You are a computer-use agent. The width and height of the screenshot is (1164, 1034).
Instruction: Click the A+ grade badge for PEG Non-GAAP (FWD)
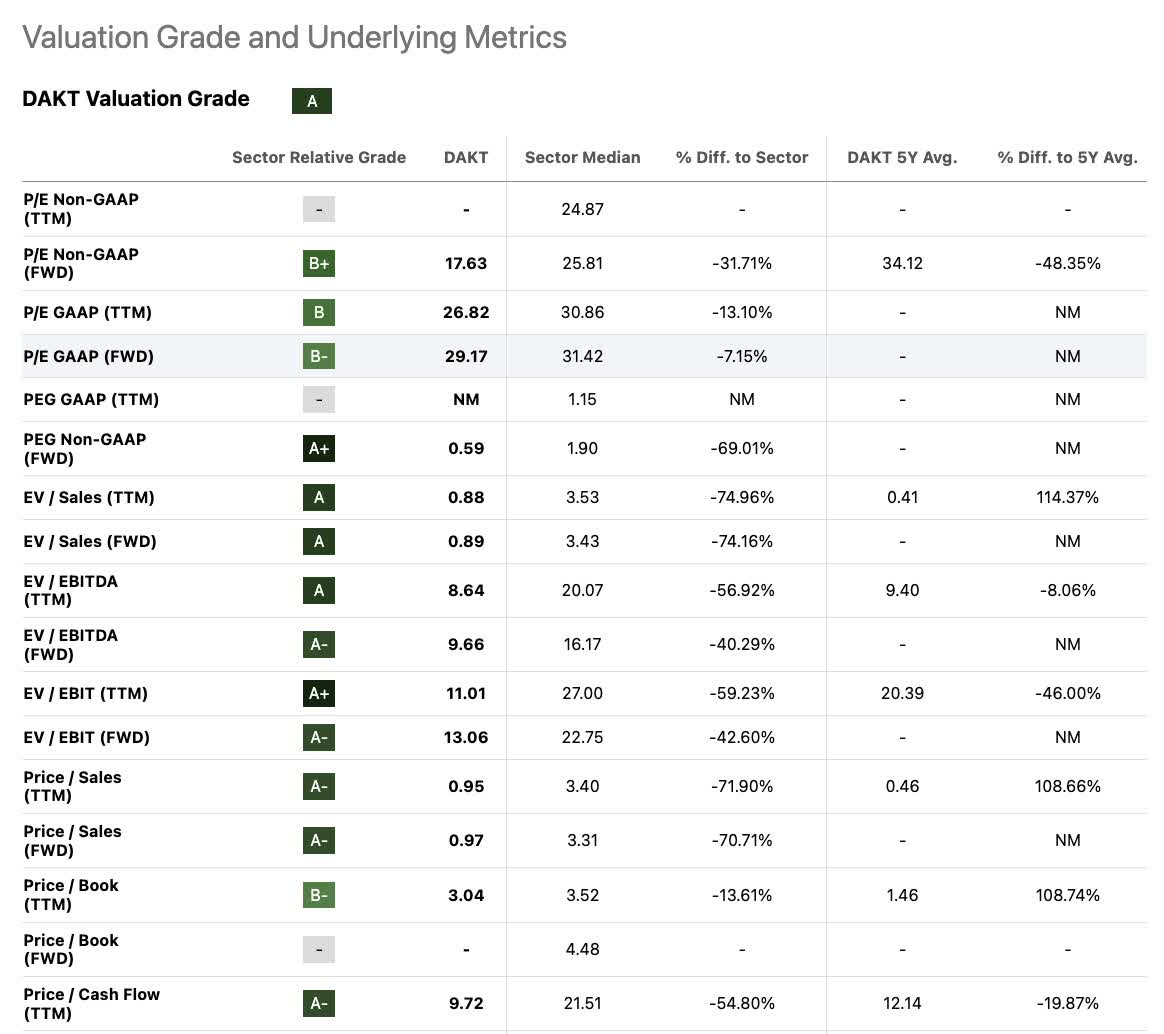click(x=319, y=448)
